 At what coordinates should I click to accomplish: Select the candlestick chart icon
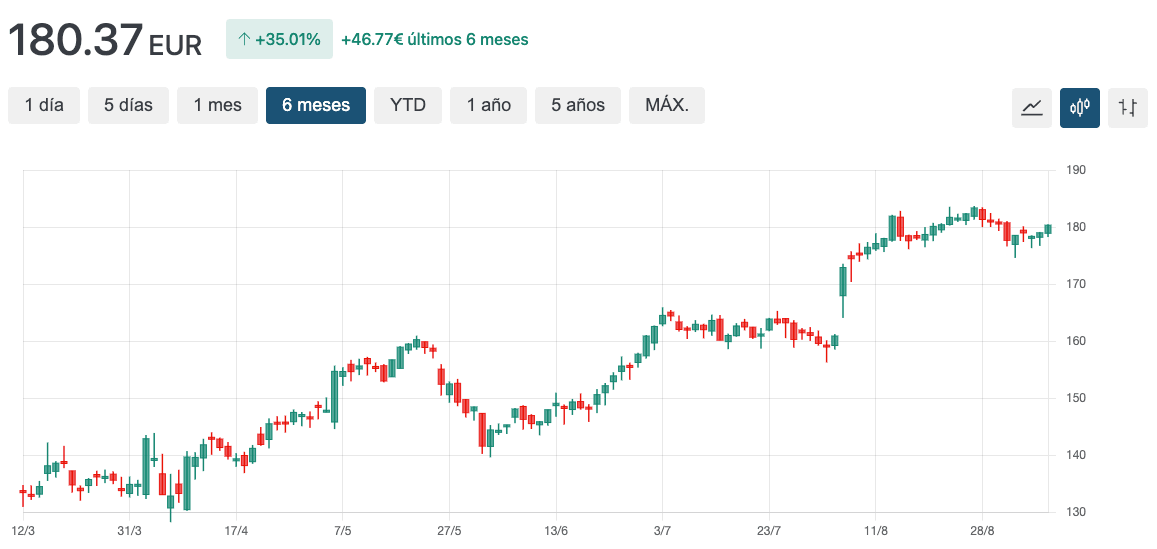(1080, 107)
